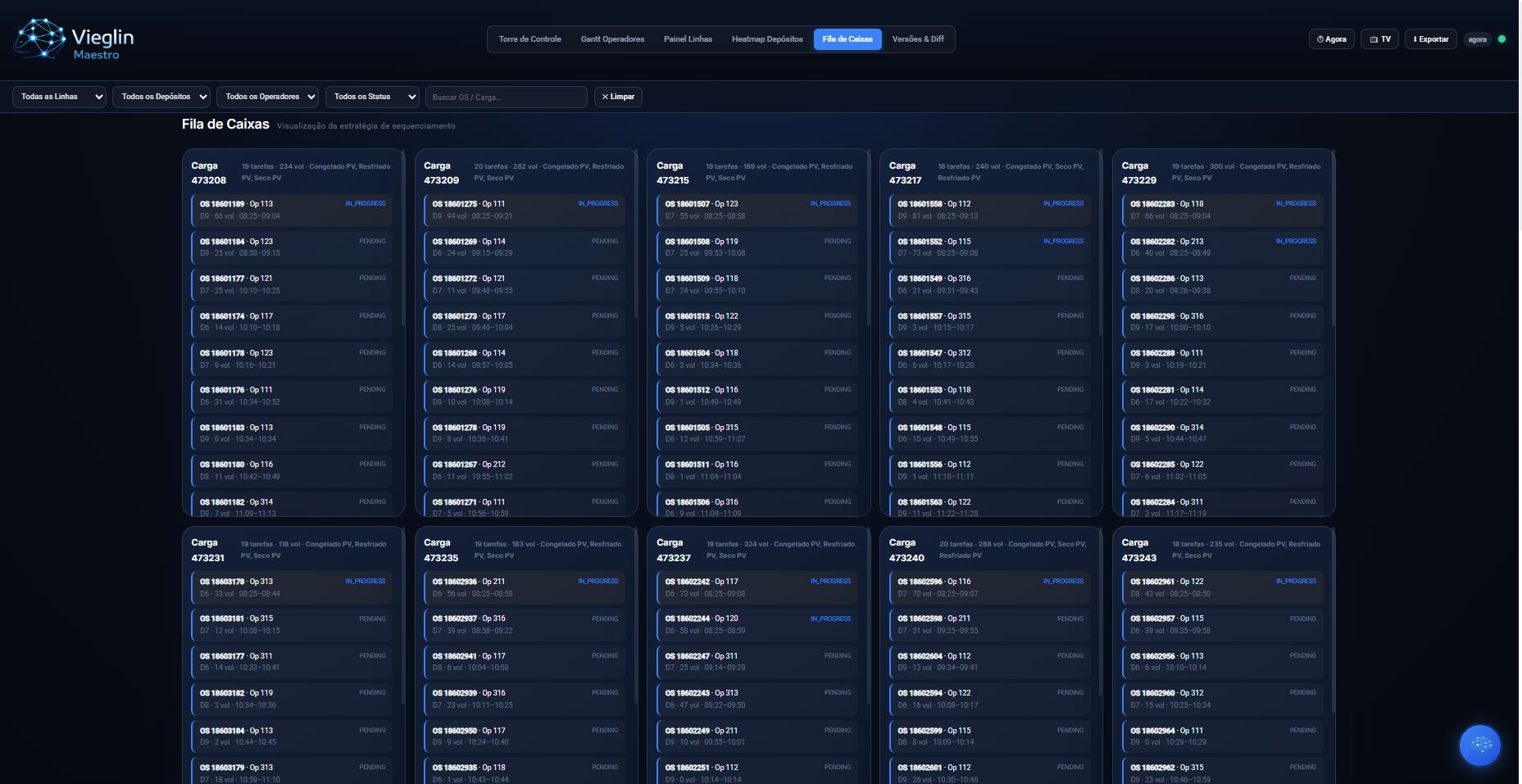Screen dimensions: 1522x784
Task: Expand the Todos os Status dropdown
Action: [371, 97]
